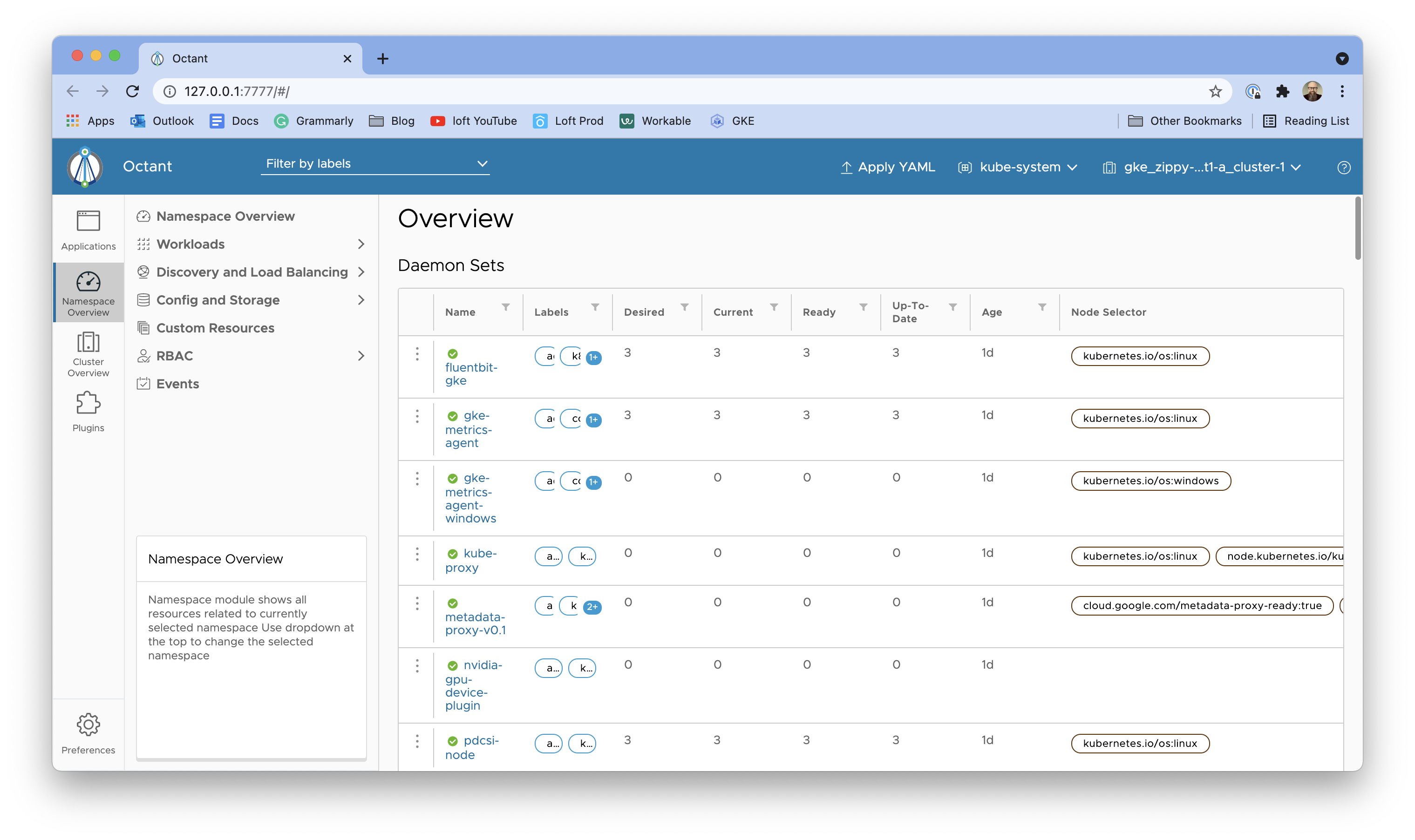Click the page's vertical scrollbar

tap(1357, 229)
